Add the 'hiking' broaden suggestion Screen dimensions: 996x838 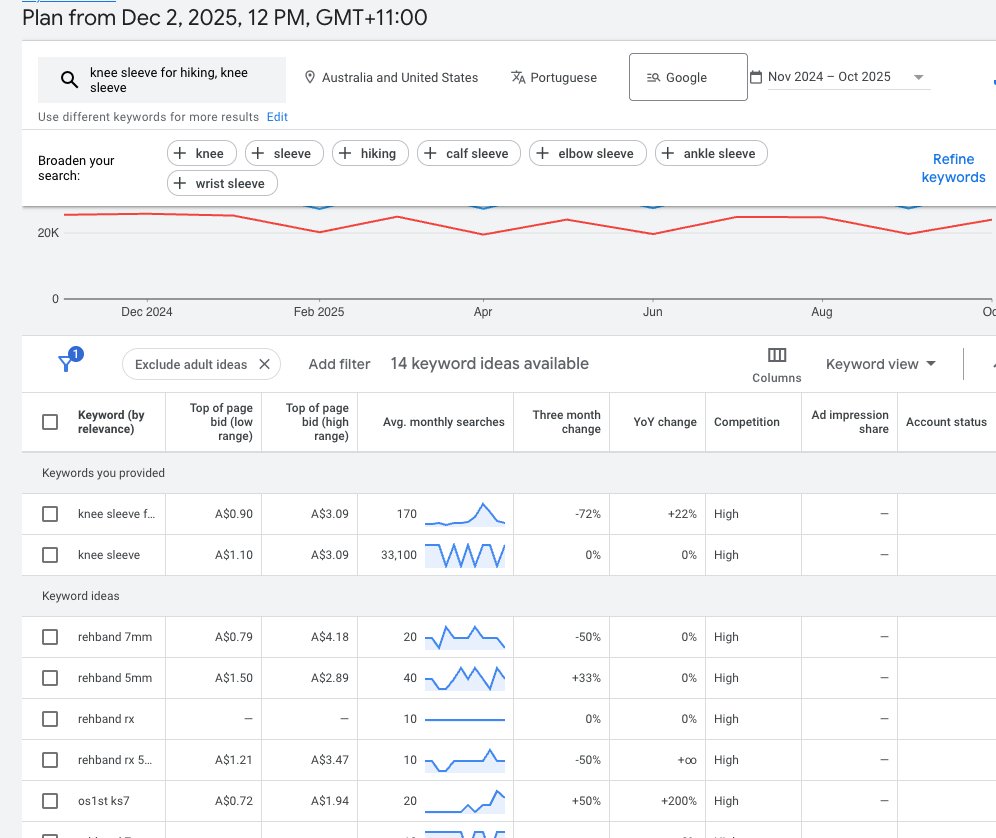click(370, 153)
